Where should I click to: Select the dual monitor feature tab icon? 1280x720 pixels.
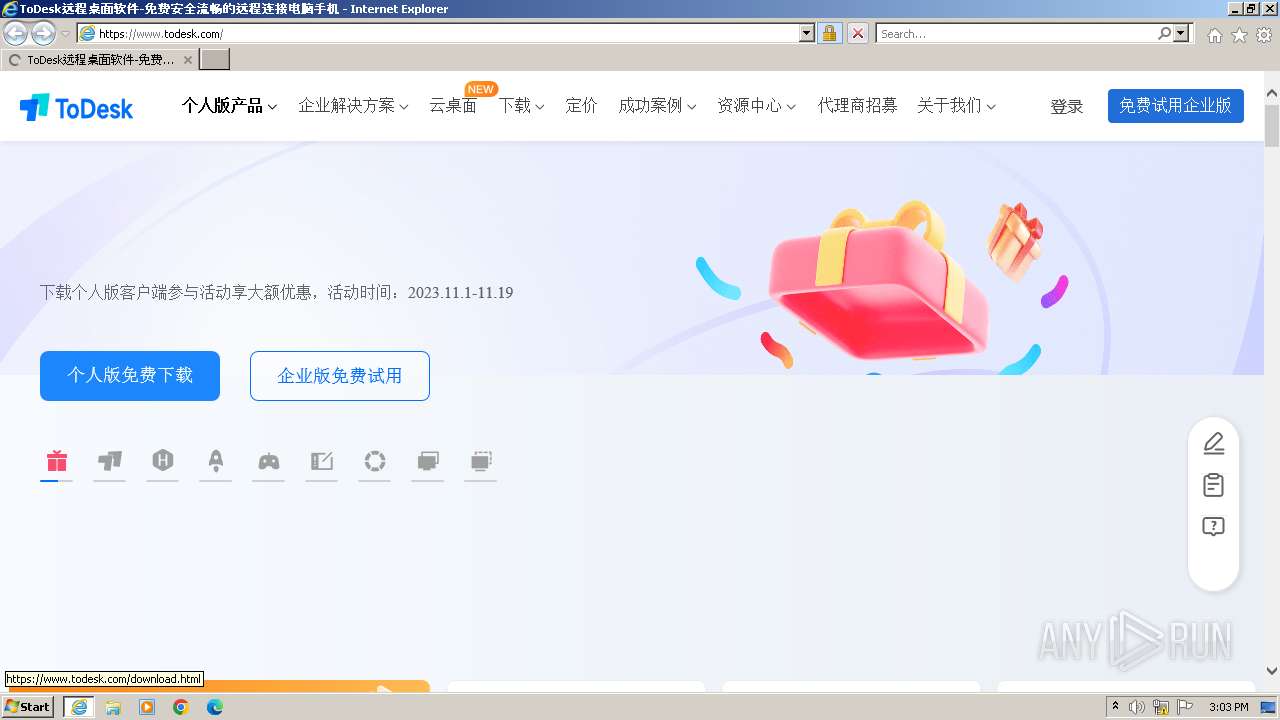pyautogui.click(x=428, y=461)
